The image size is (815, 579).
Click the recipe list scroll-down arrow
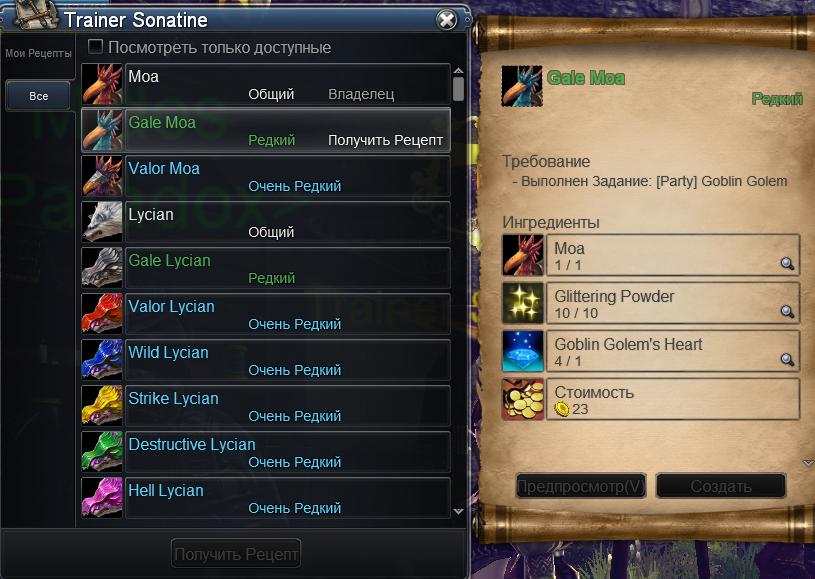point(458,511)
